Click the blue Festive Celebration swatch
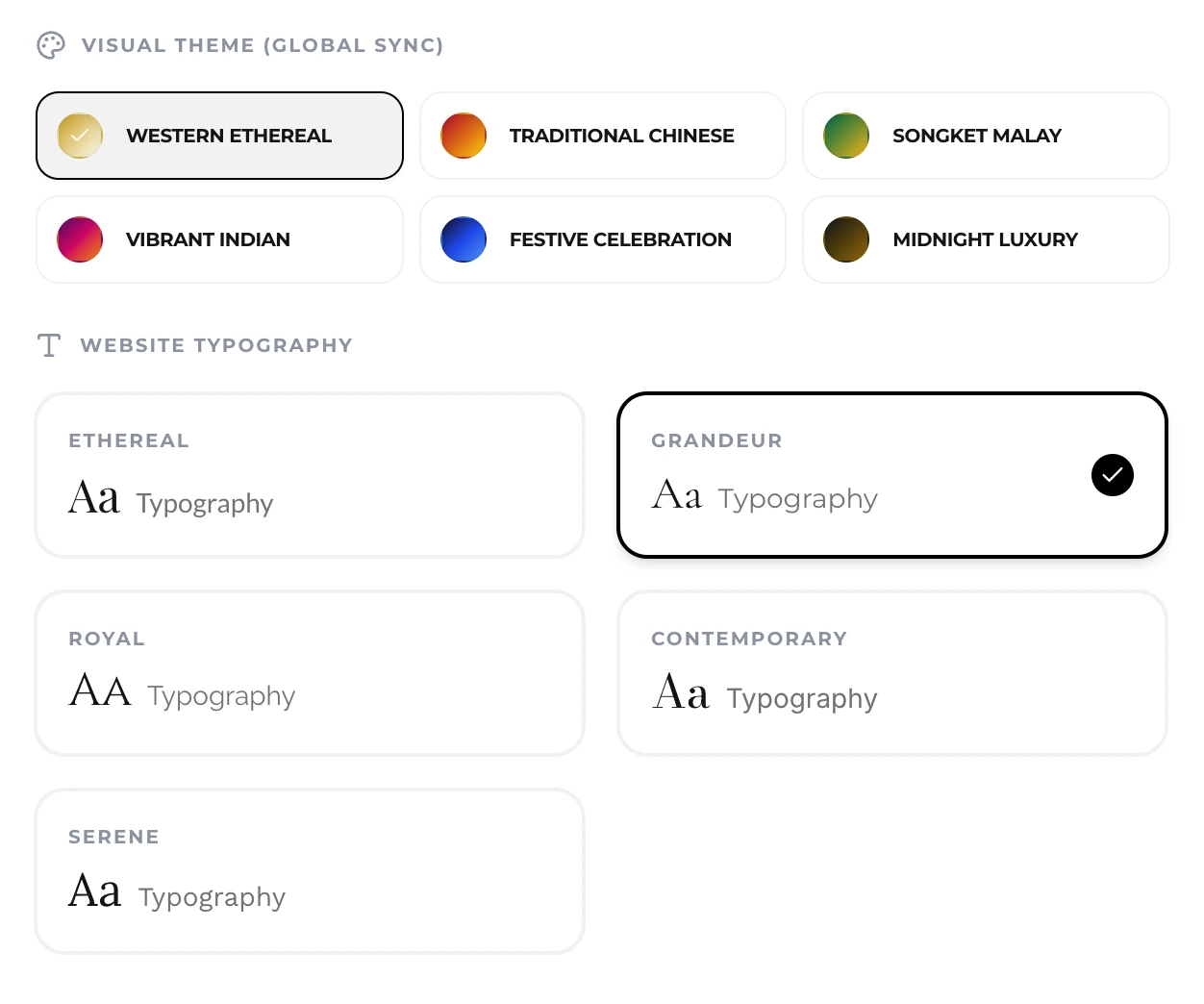 click(464, 239)
